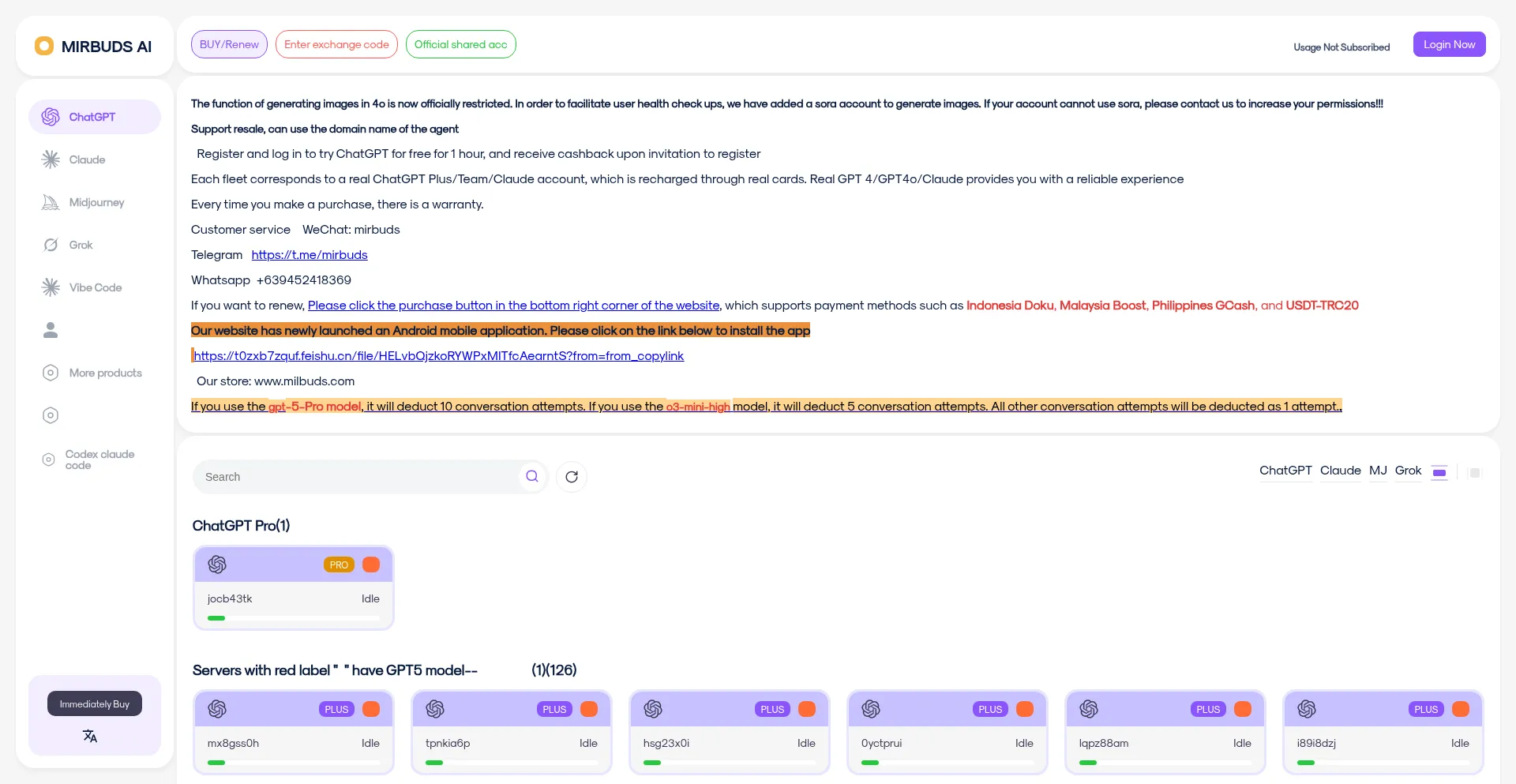The width and height of the screenshot is (1516, 784).
Task: Go to Midjourney in the sidebar
Action: [x=96, y=202]
